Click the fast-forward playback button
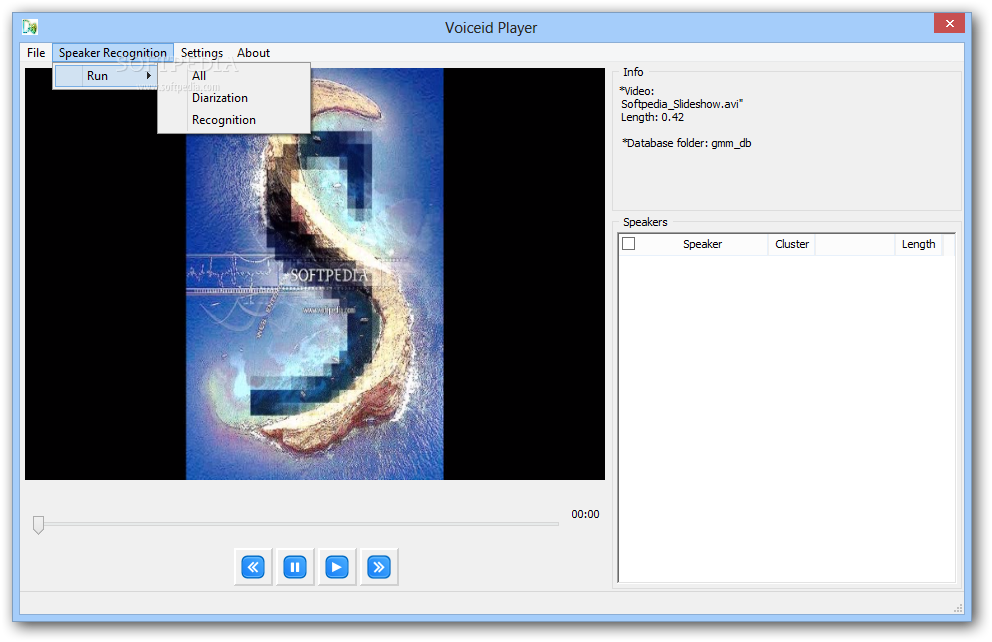Image resolution: width=992 pixels, height=642 pixels. click(x=378, y=567)
